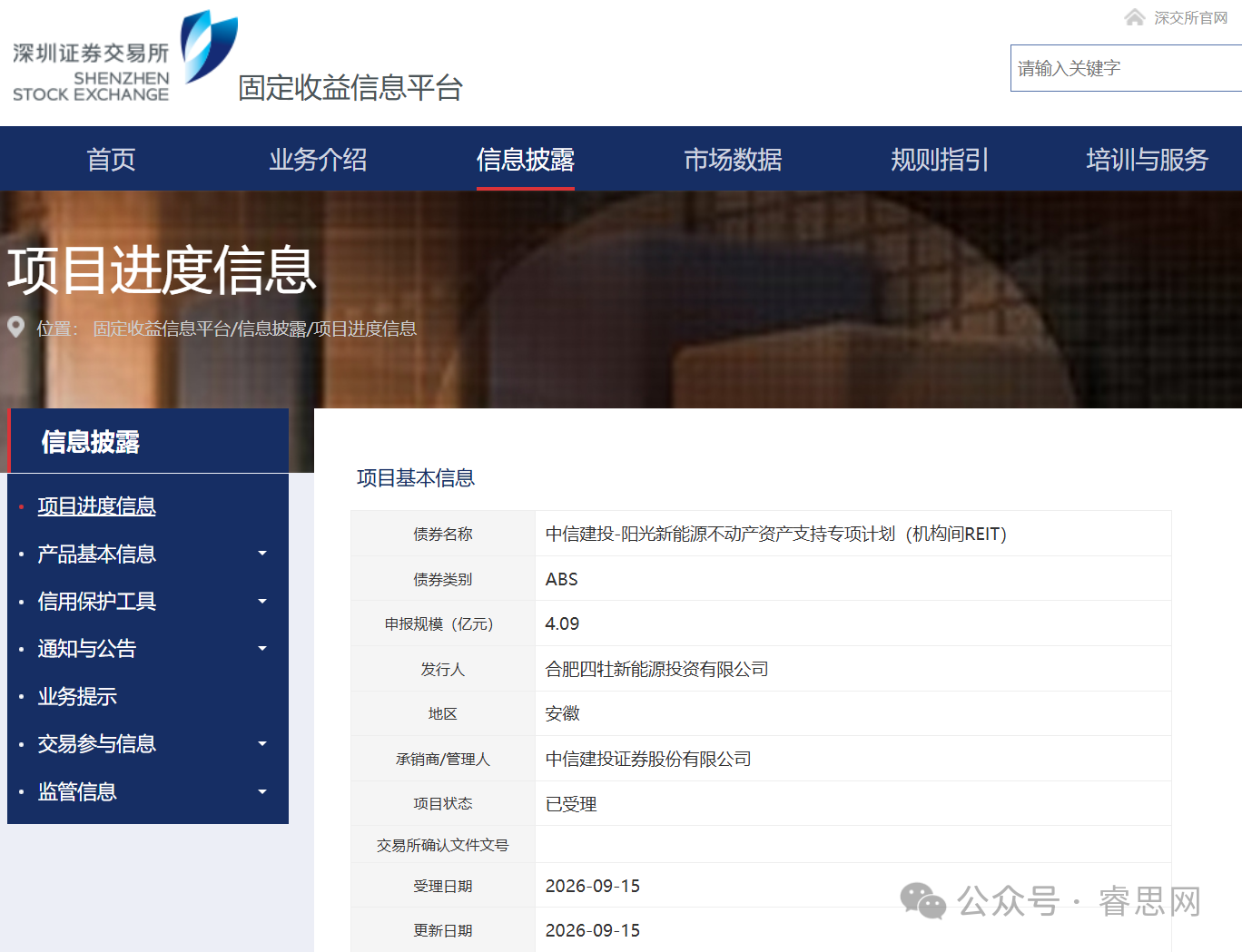Click the home icon beside 深交所官网

point(1134,17)
